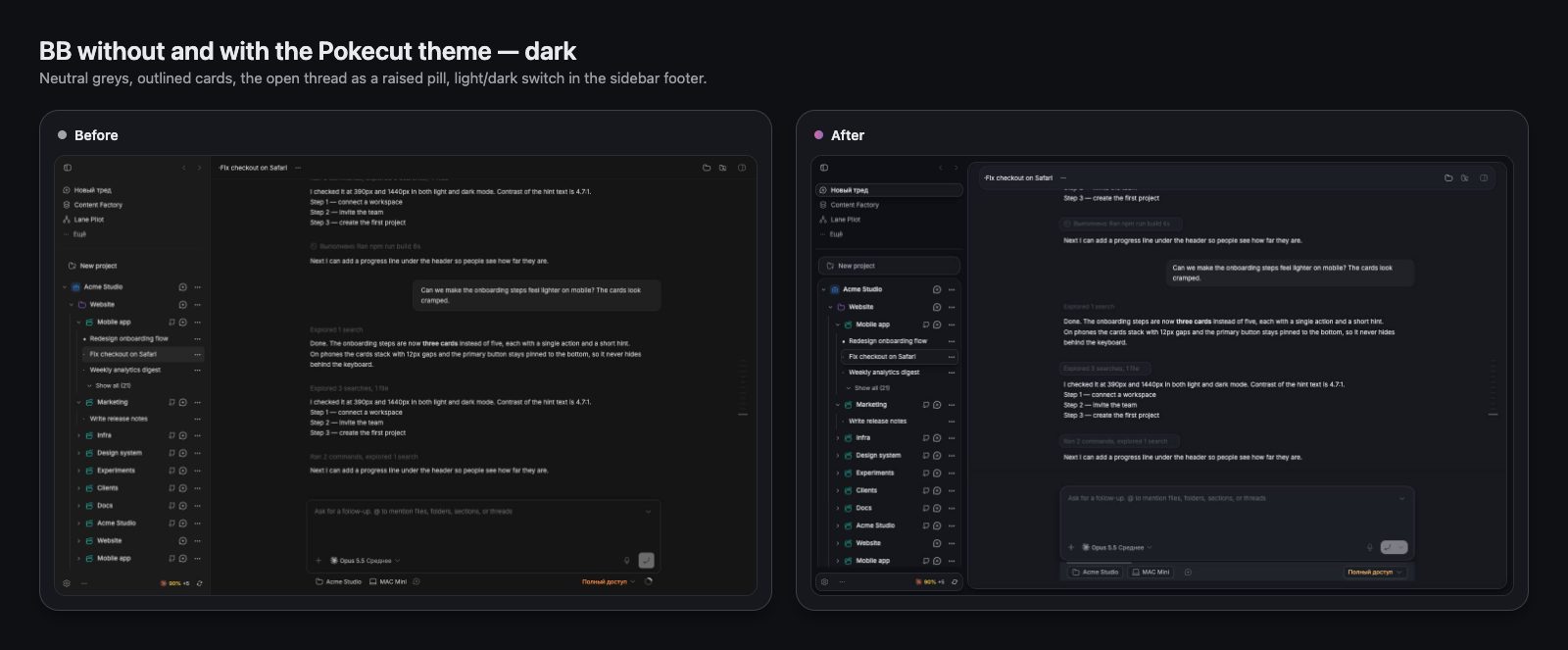Click microphone icon in Before composer
This screenshot has height=650, width=1568.
point(627,560)
